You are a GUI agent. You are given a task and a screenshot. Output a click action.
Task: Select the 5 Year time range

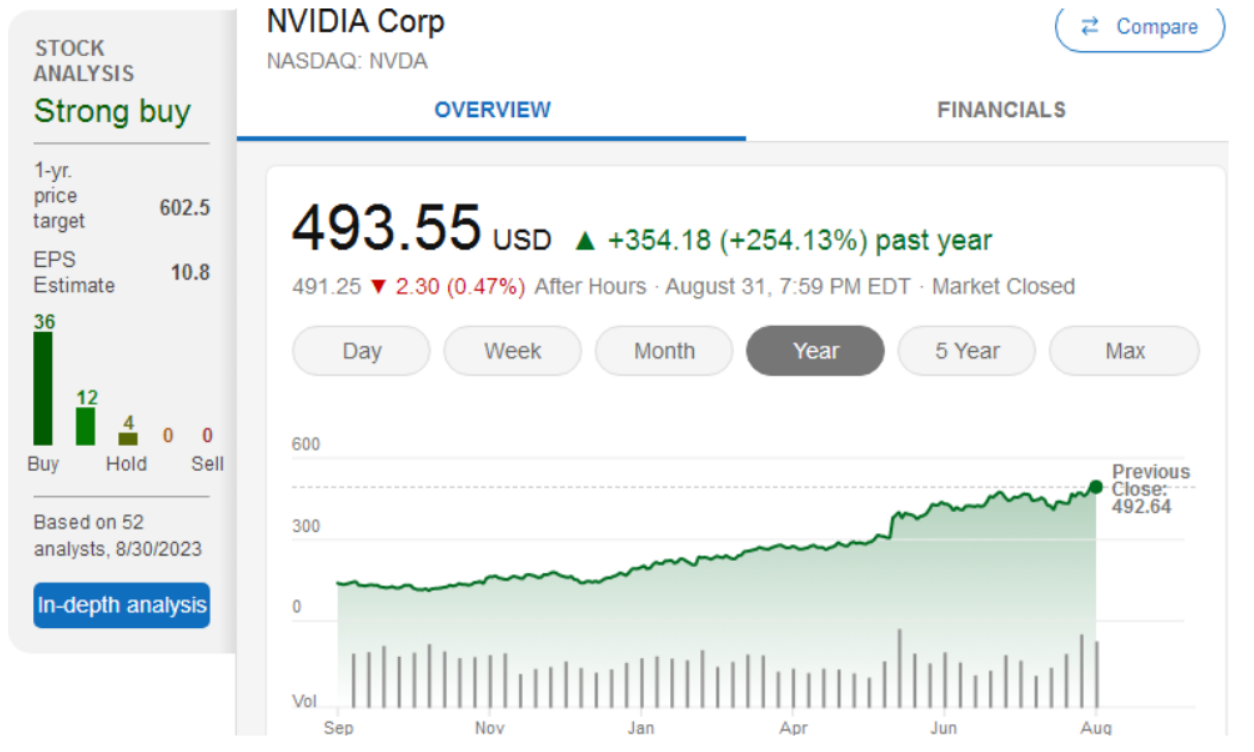[967, 351]
